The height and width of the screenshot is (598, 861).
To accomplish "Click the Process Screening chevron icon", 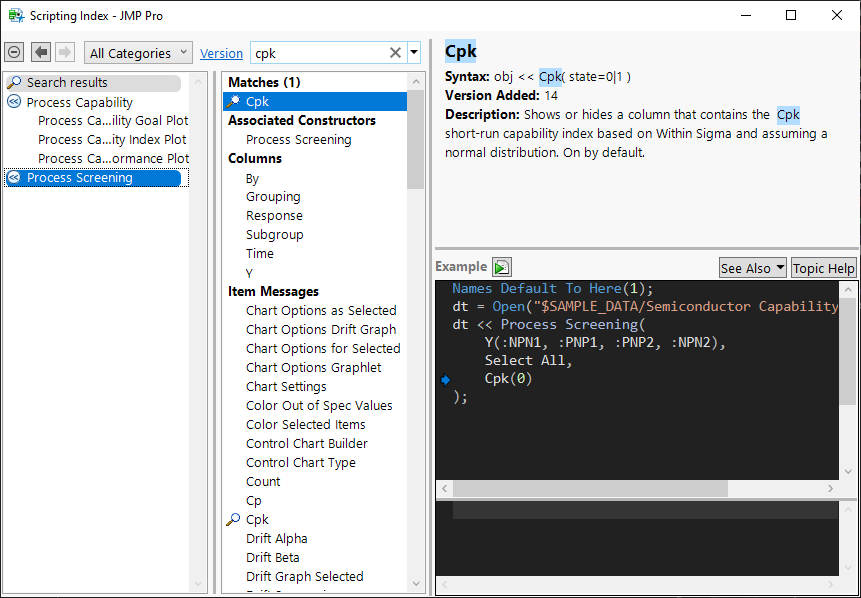I will click(14, 178).
